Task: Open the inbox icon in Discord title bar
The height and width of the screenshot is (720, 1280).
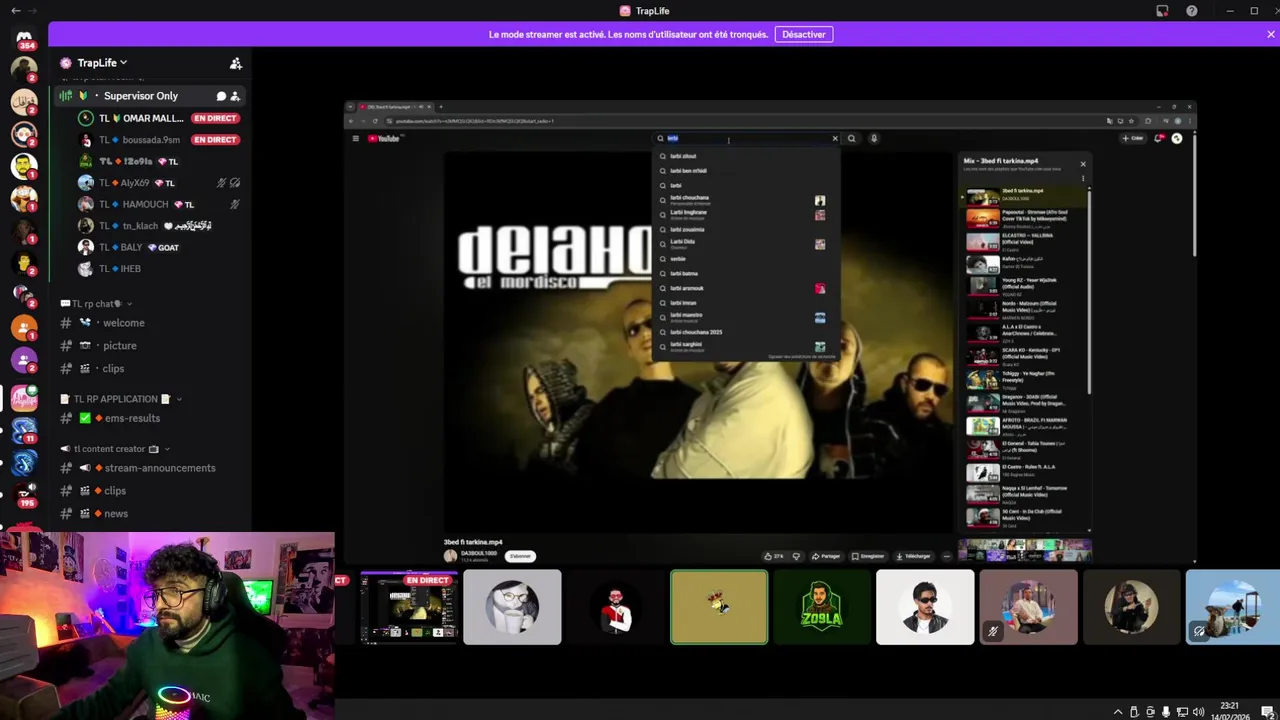Action: (x=1162, y=11)
